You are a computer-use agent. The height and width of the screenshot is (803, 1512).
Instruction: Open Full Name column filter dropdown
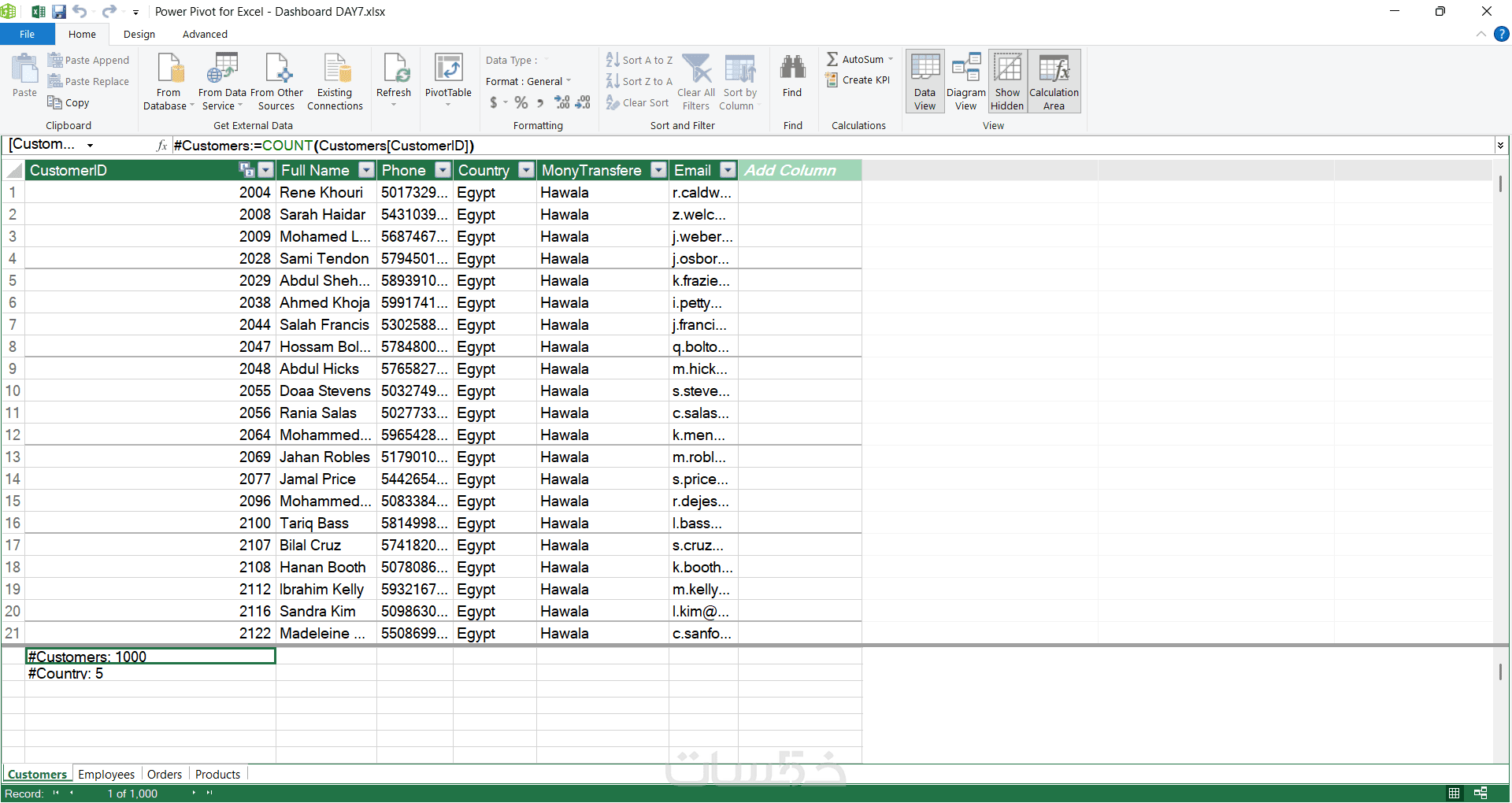pos(366,170)
